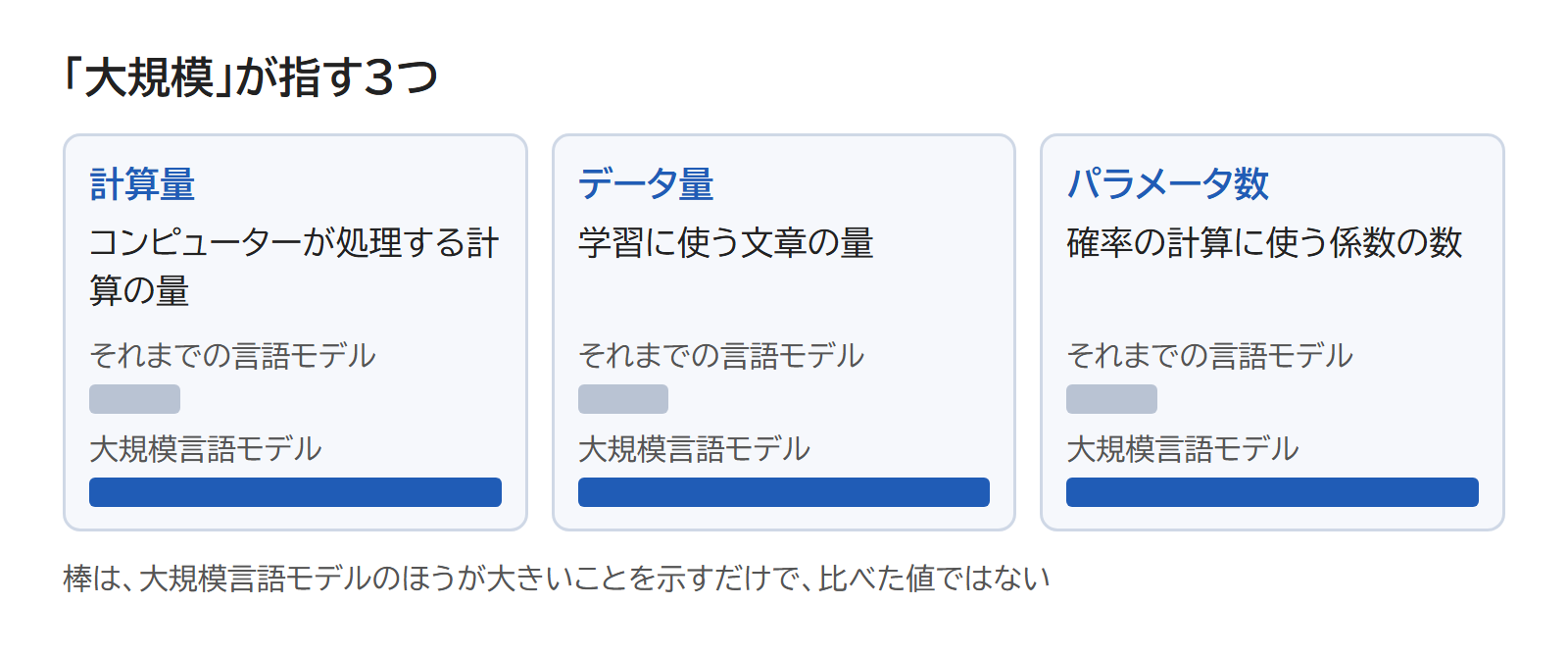Click the blue bar in パラメータ数 card
This screenshot has width=1568, height=656.
(1272, 492)
